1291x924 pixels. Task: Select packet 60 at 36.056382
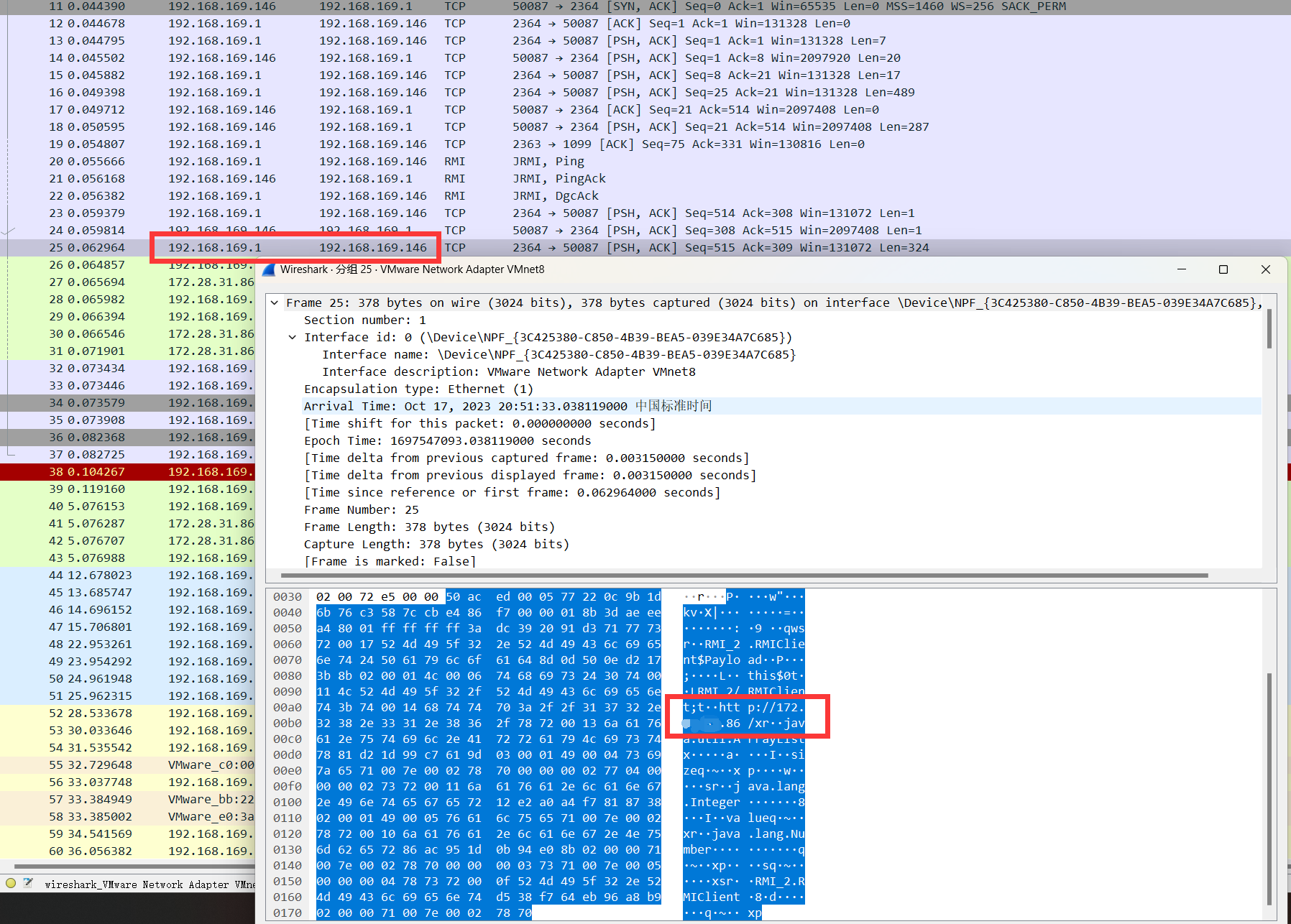point(127,851)
